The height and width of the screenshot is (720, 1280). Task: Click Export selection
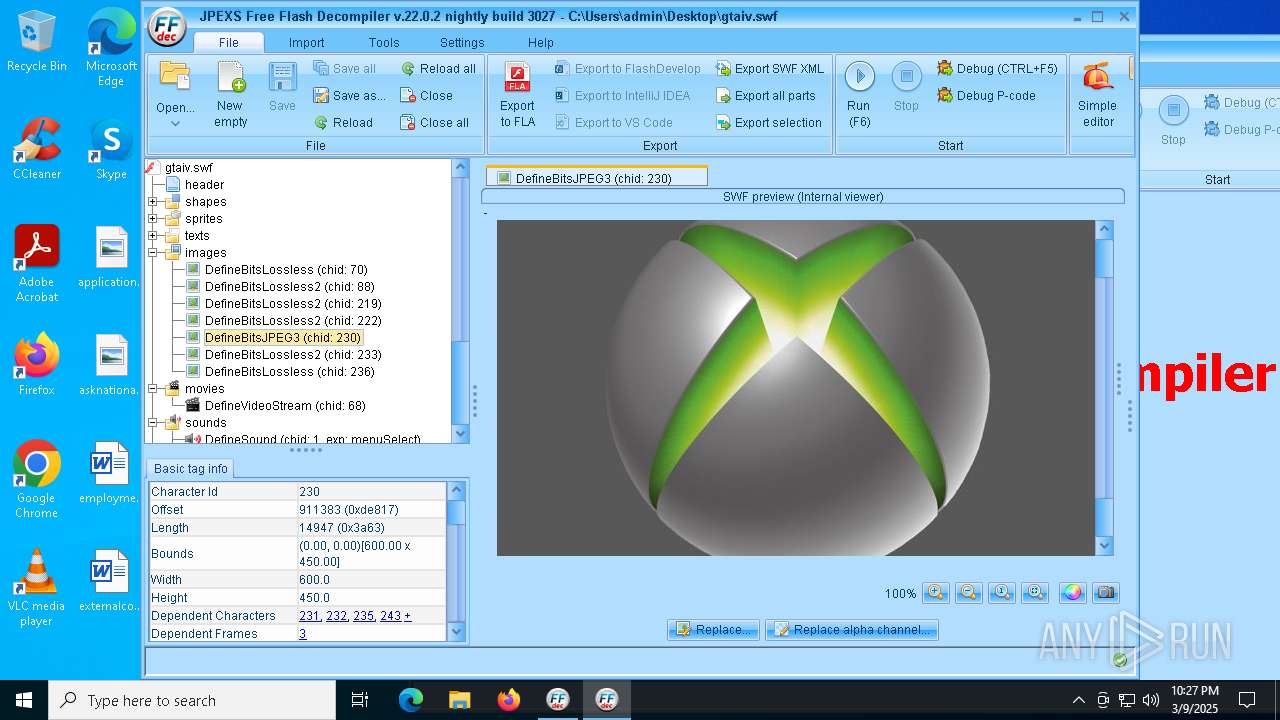point(768,123)
